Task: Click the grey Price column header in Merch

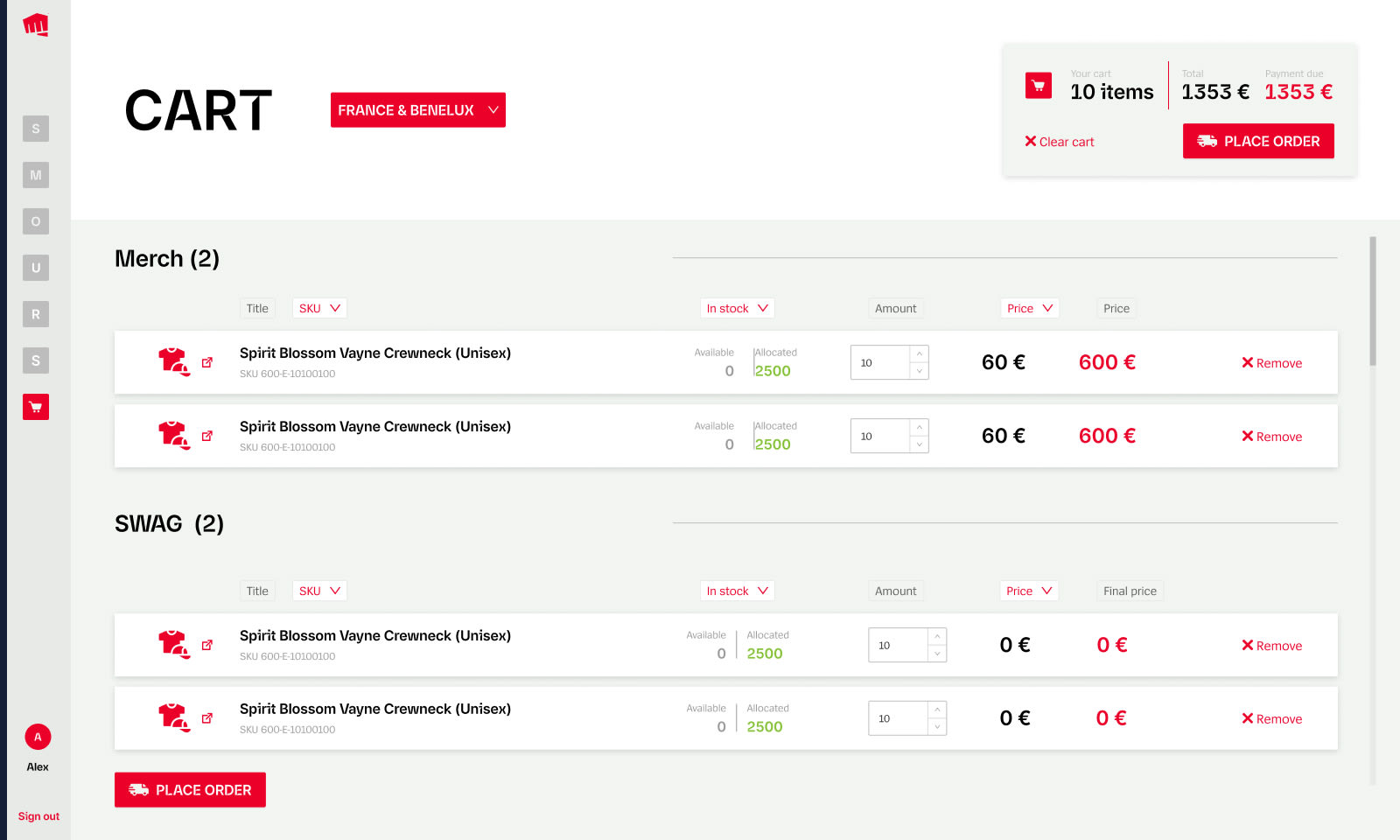Action: [x=1116, y=308]
